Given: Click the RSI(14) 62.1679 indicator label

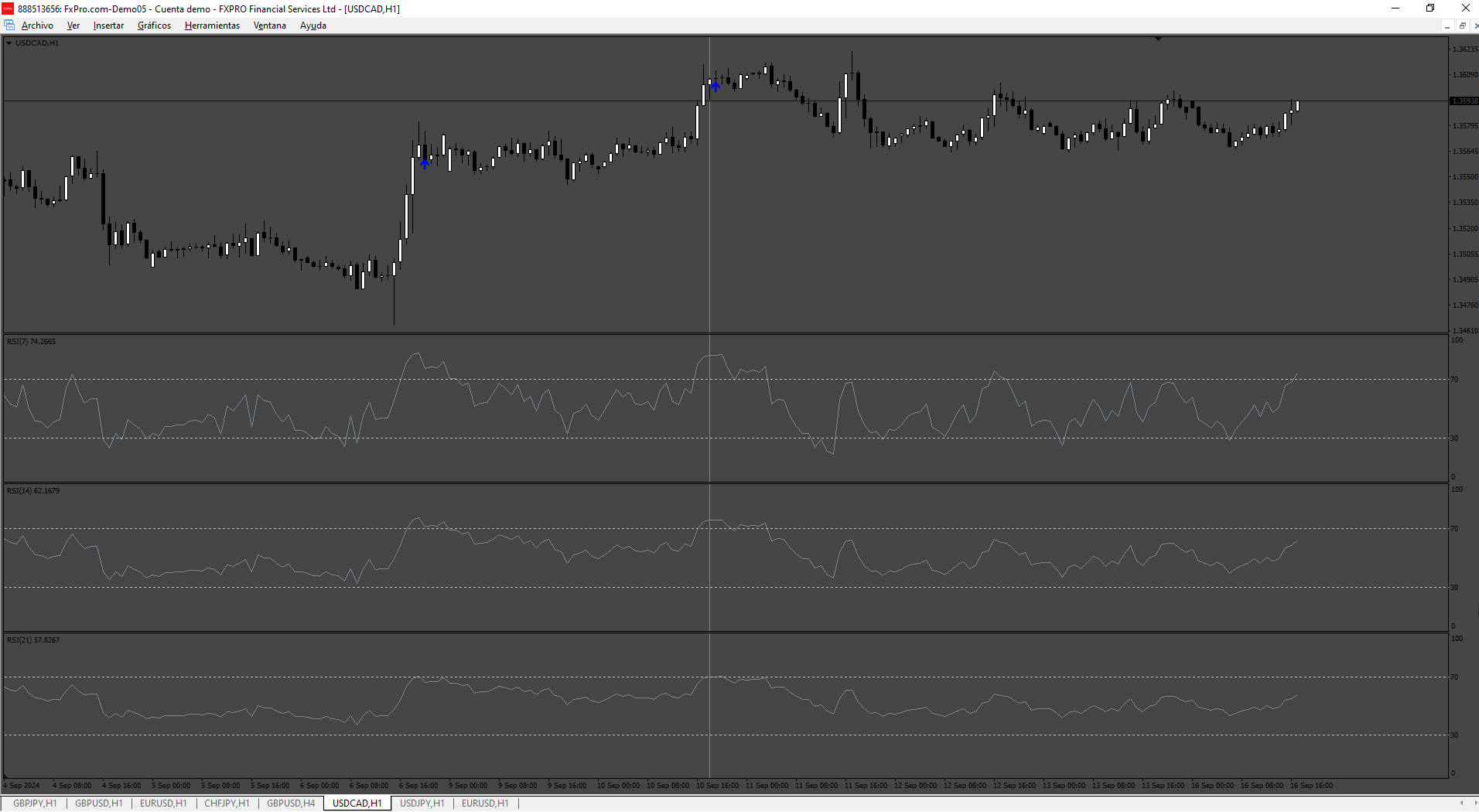Looking at the screenshot, I should (33, 490).
